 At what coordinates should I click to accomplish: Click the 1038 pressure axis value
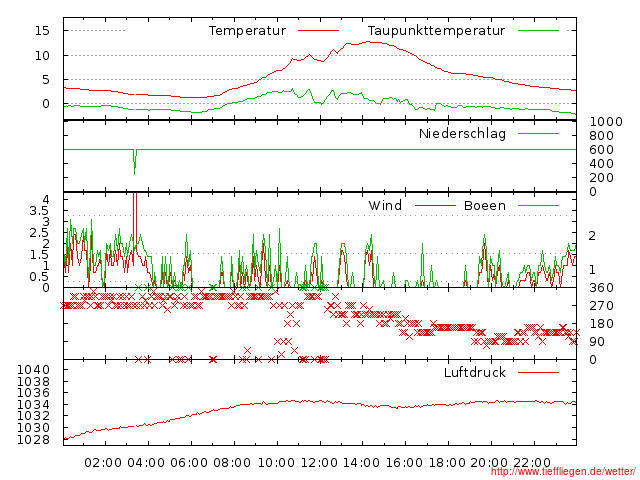pyautogui.click(x=33, y=382)
